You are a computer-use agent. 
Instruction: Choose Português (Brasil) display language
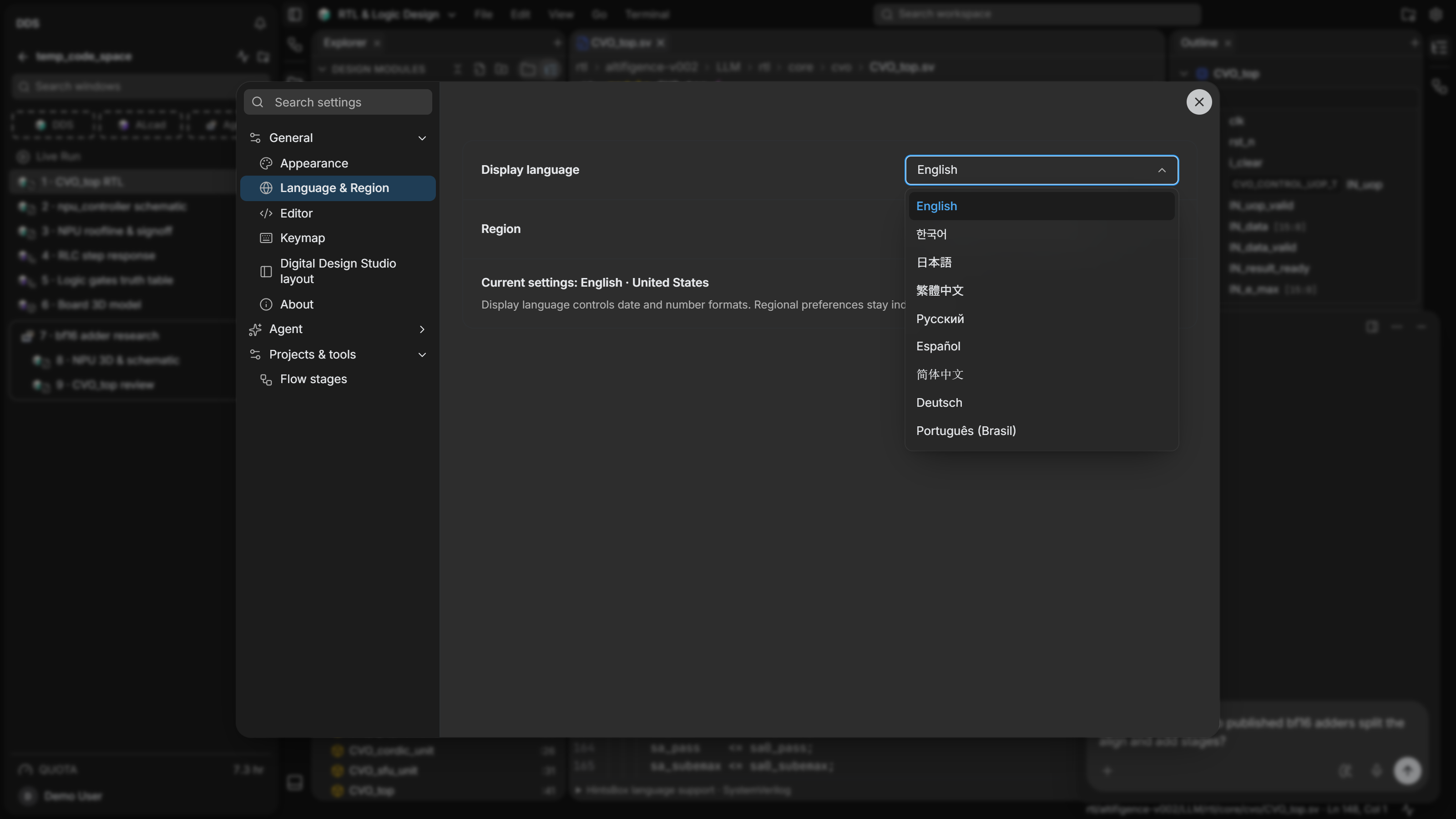[x=1041, y=431]
